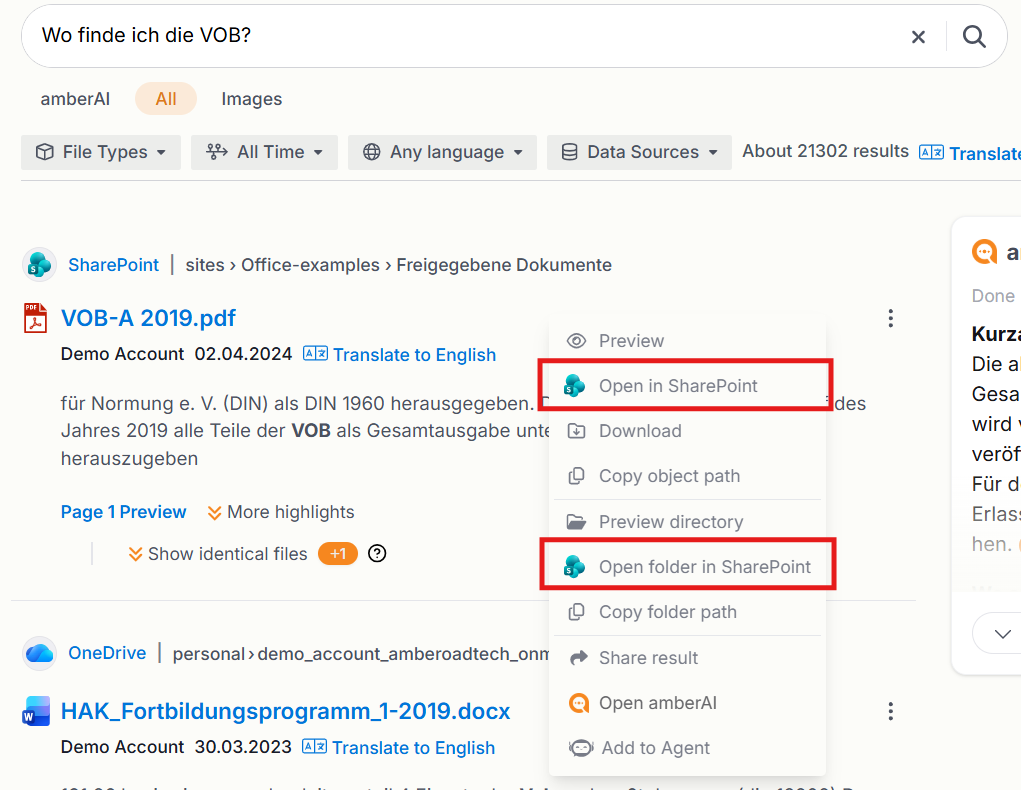
Task: Click the SharePoint source icon in first result
Action: pos(40,265)
